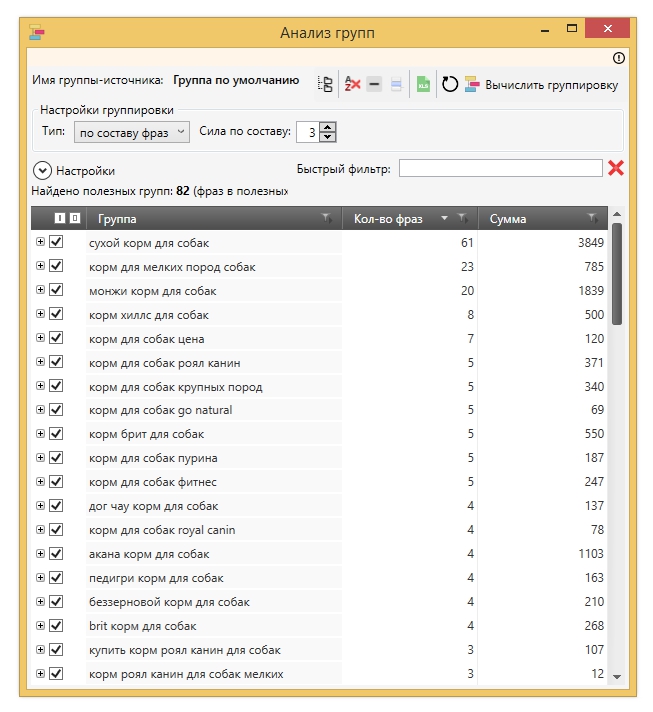Viewport: 653px width, 712px height.
Task: Click the phrase count 23
Action: (x=467, y=267)
